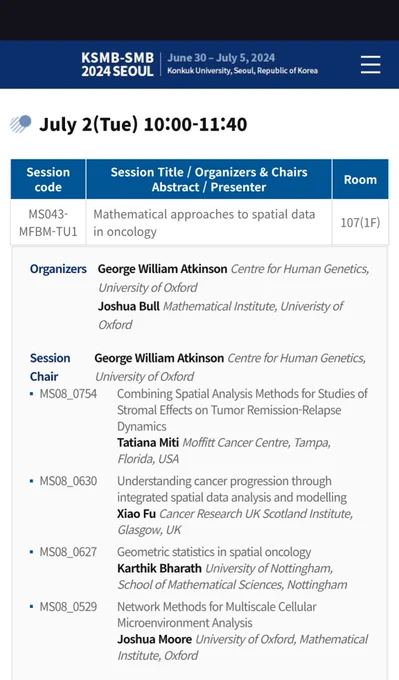Click the KSMB-SMB 2024 SEOUL logo
Viewport: 399px width, 680px height.
[118, 65]
